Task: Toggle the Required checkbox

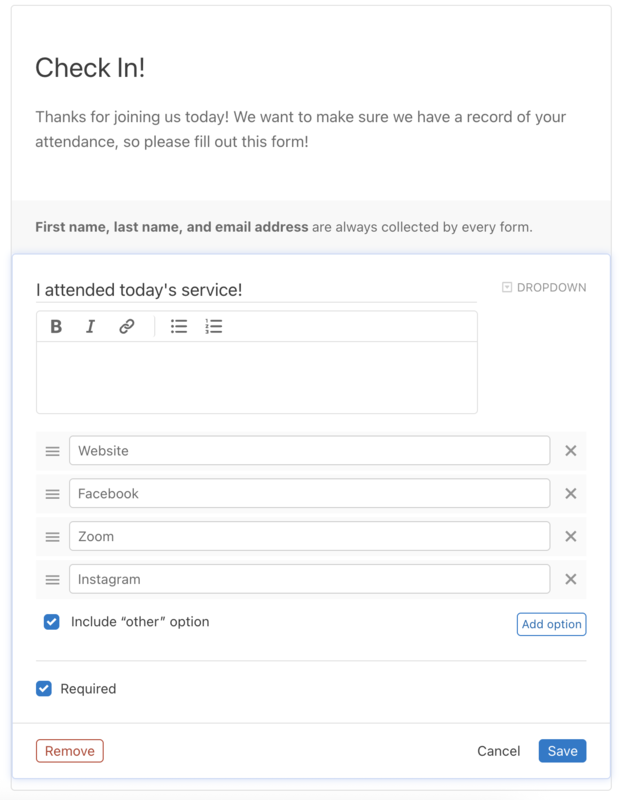Action: click(44, 689)
